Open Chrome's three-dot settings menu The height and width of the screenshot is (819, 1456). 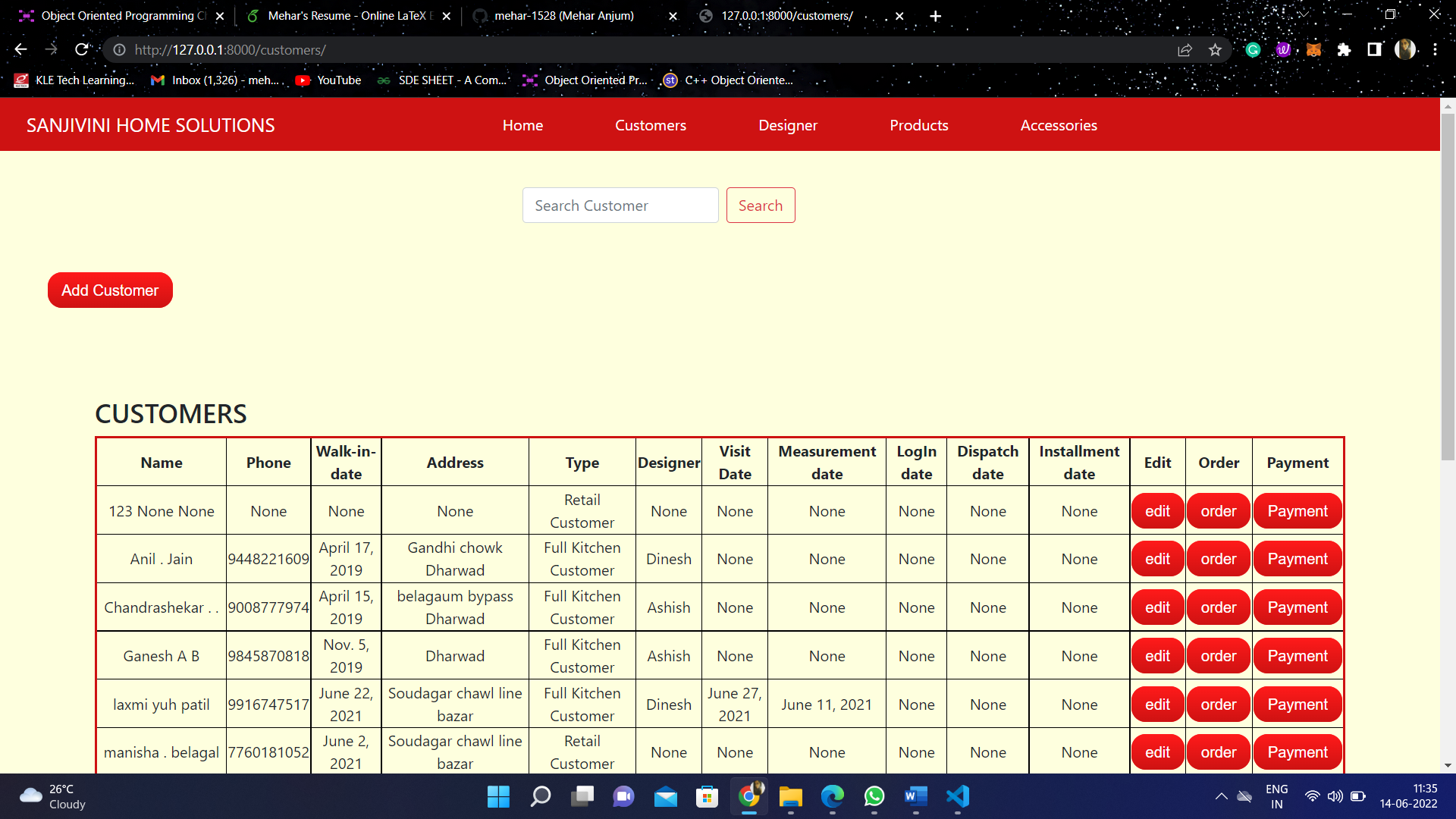click(1437, 49)
